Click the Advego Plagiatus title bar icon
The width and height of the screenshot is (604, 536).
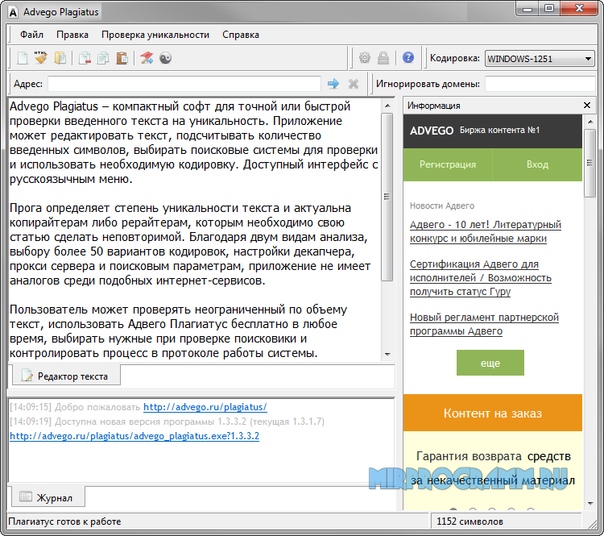pos(13,12)
